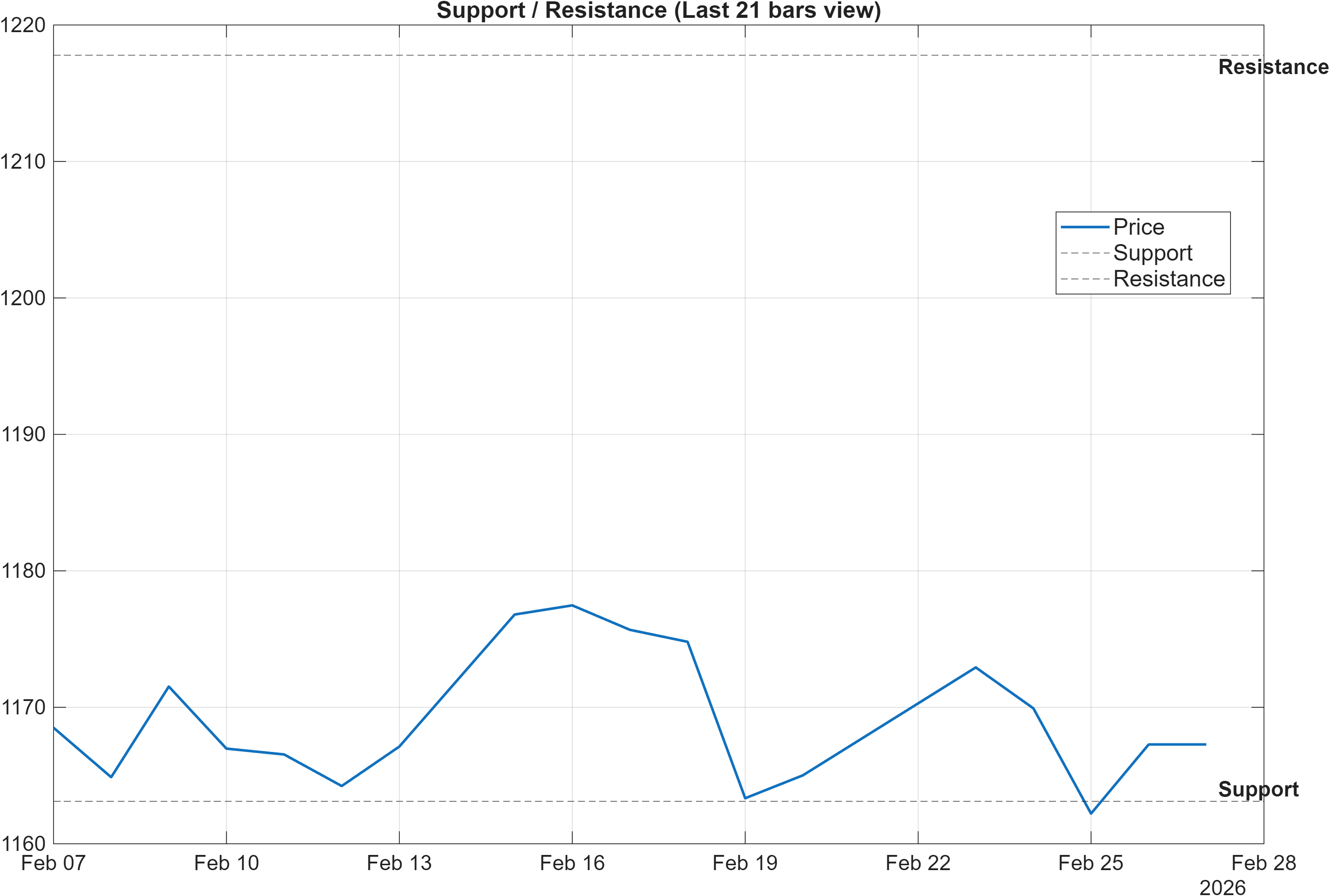The width and height of the screenshot is (1330, 896).
Task: Click the 'Feb 25' x-axis label
Action: tap(1090, 863)
